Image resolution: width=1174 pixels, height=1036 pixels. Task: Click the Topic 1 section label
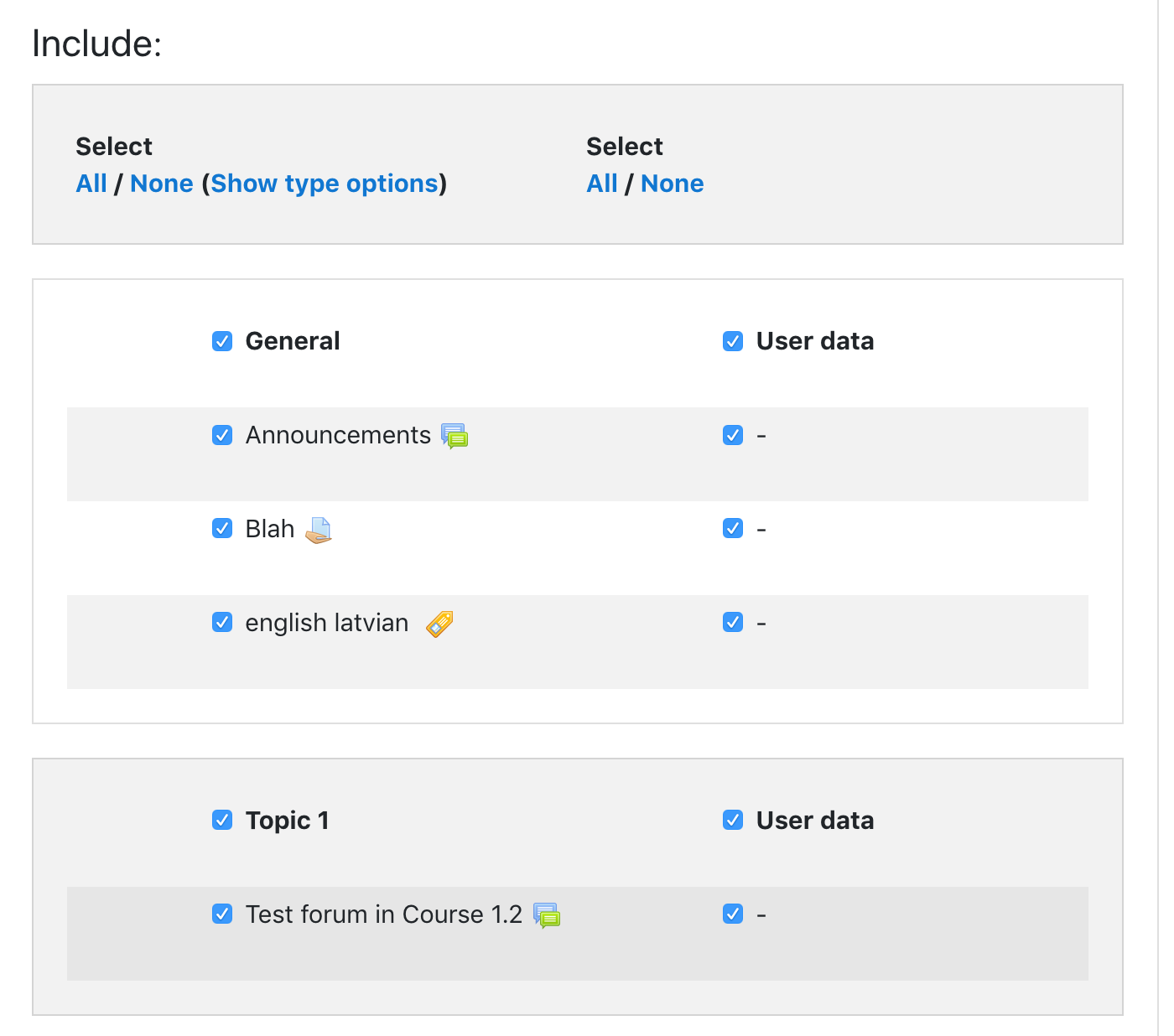(x=288, y=821)
